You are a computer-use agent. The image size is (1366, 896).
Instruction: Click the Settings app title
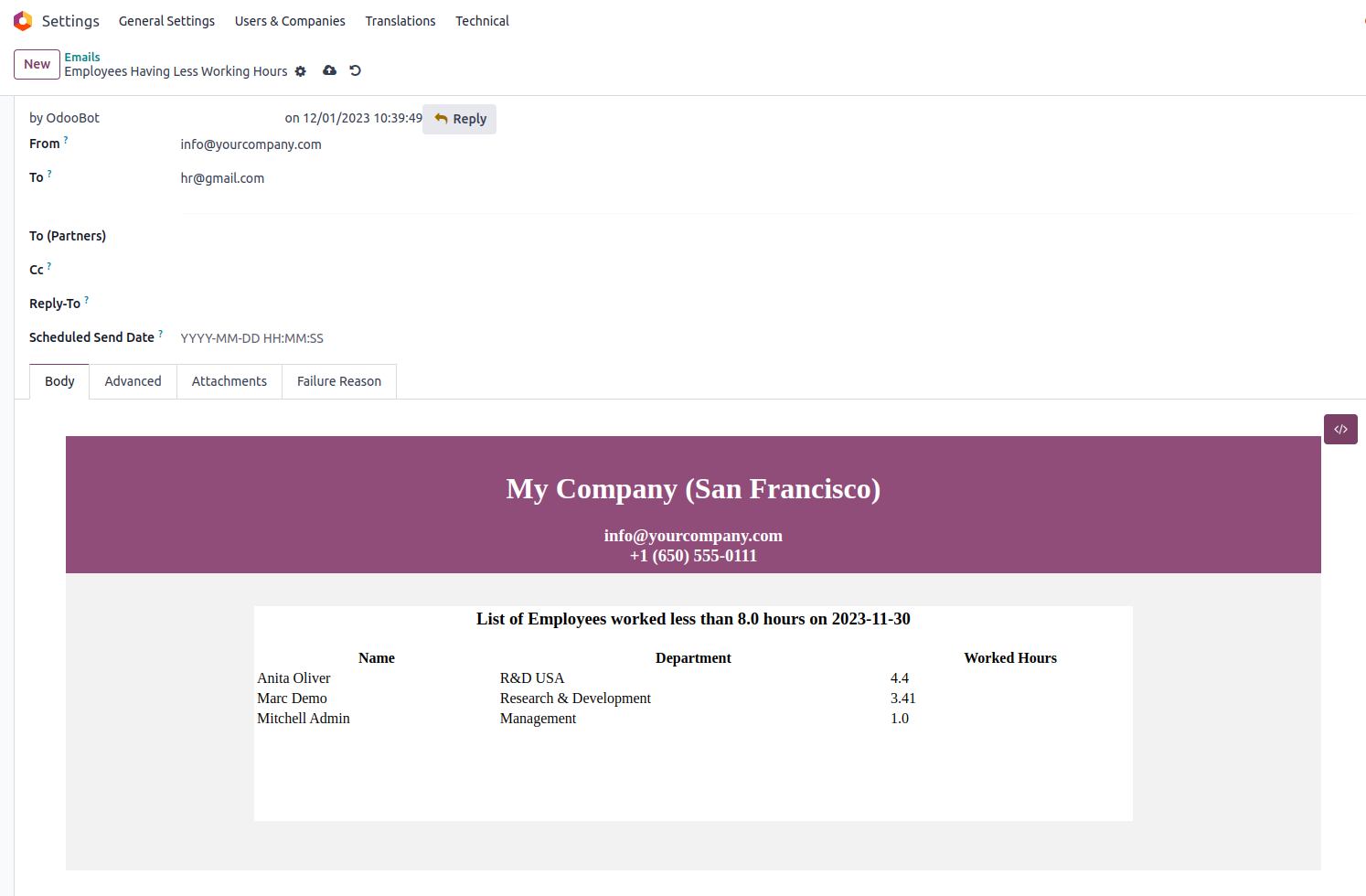[70, 21]
